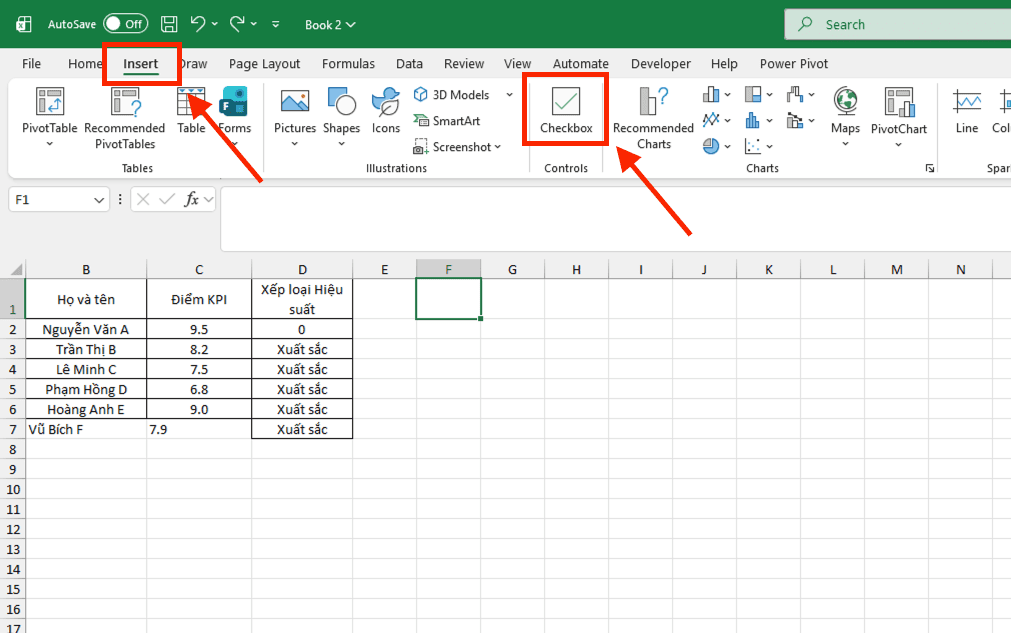Screen dimensions: 1011x633
Task: Switch to the Page Layout tab
Action: click(264, 64)
